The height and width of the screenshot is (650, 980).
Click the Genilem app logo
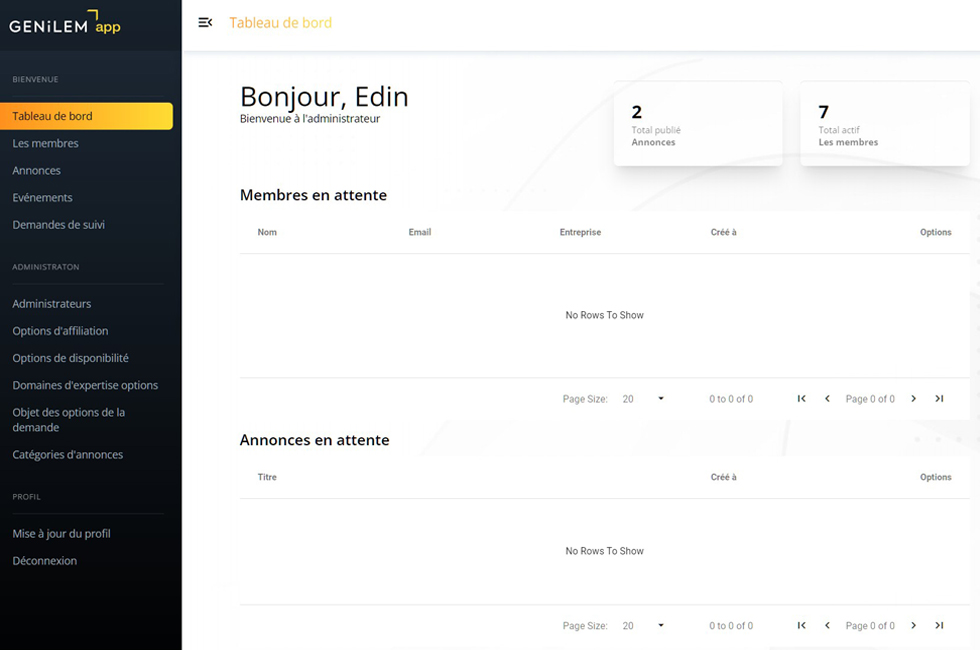tap(66, 24)
